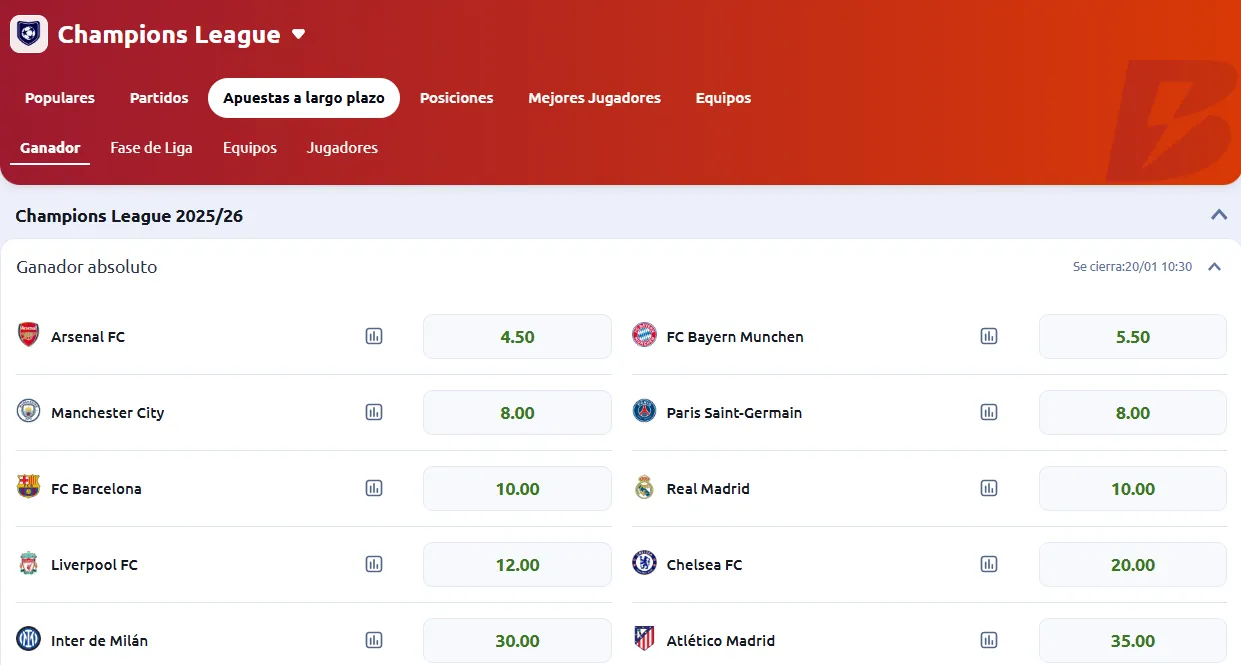Viewport: 1241px width, 665px height.
Task: Open statistics icon for Arsenal FC
Action: [x=374, y=336]
